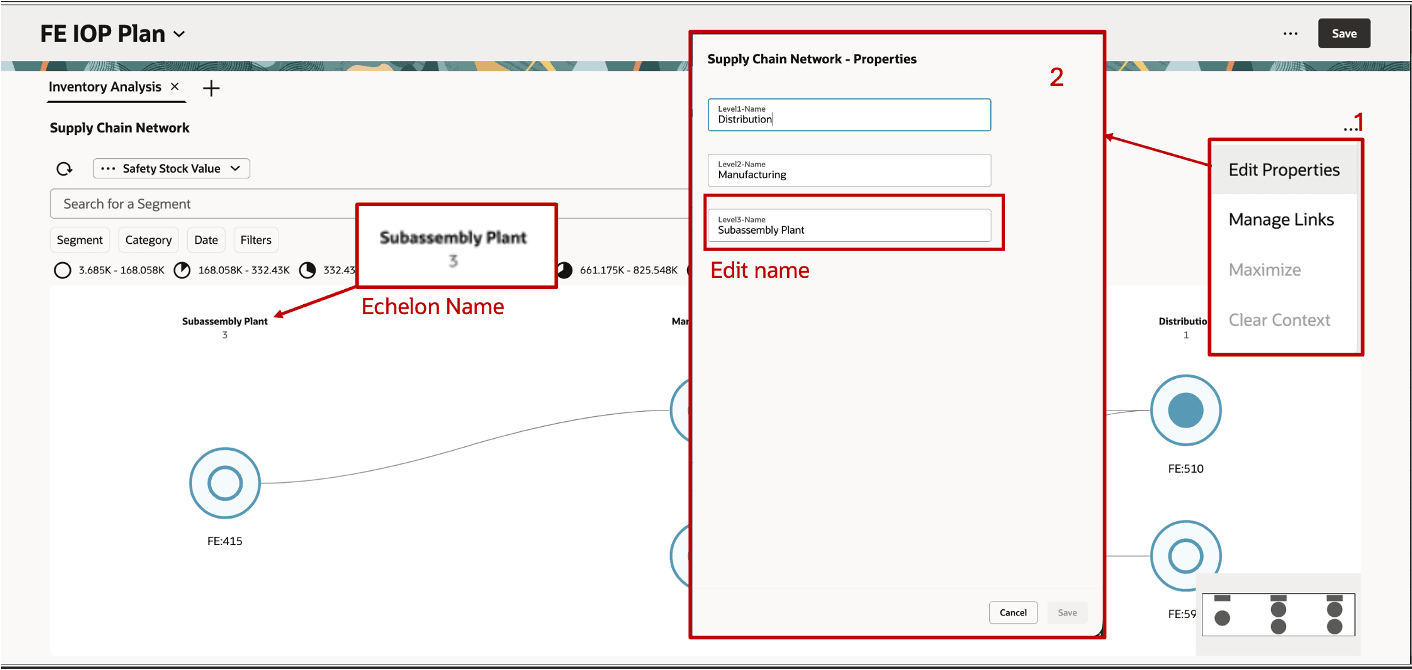The width and height of the screenshot is (1412, 670).
Task: Switch to the Inventory Analysis tab
Action: pos(105,87)
